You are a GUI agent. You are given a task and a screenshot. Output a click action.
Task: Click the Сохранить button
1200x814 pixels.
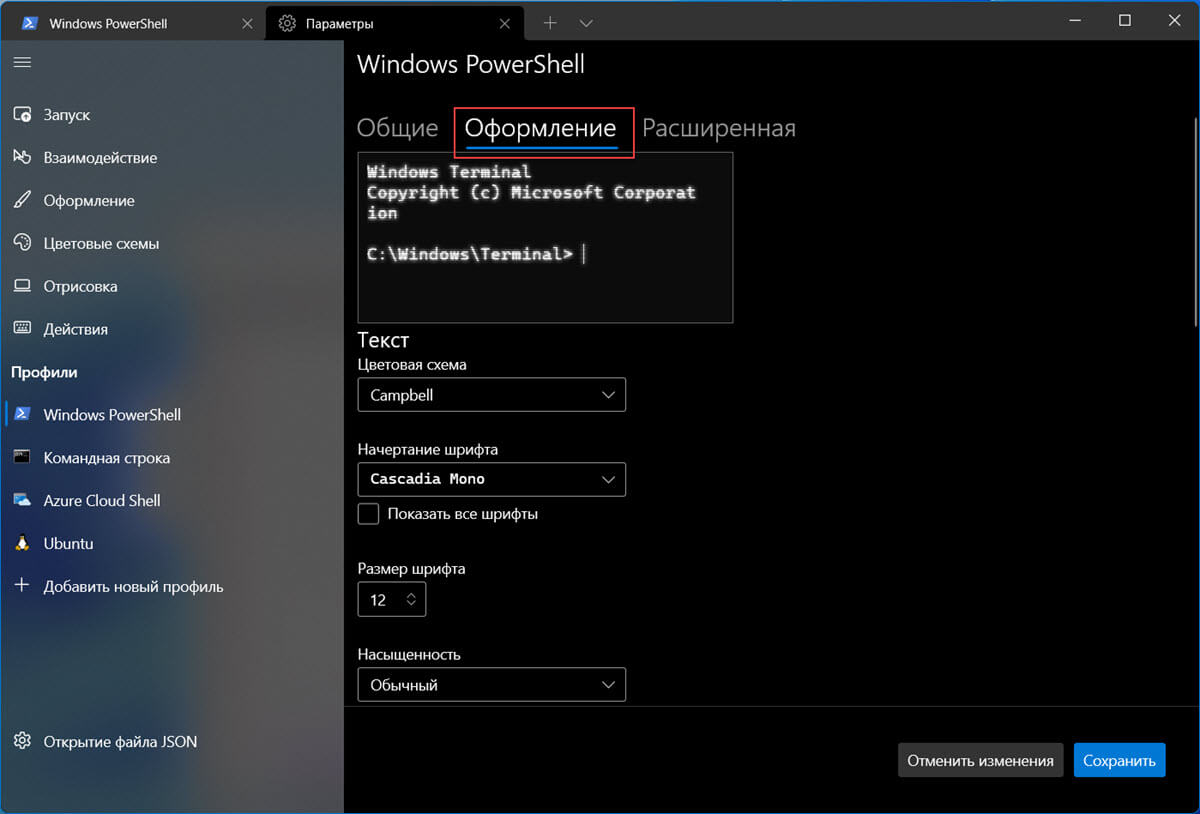pyautogui.click(x=1119, y=760)
